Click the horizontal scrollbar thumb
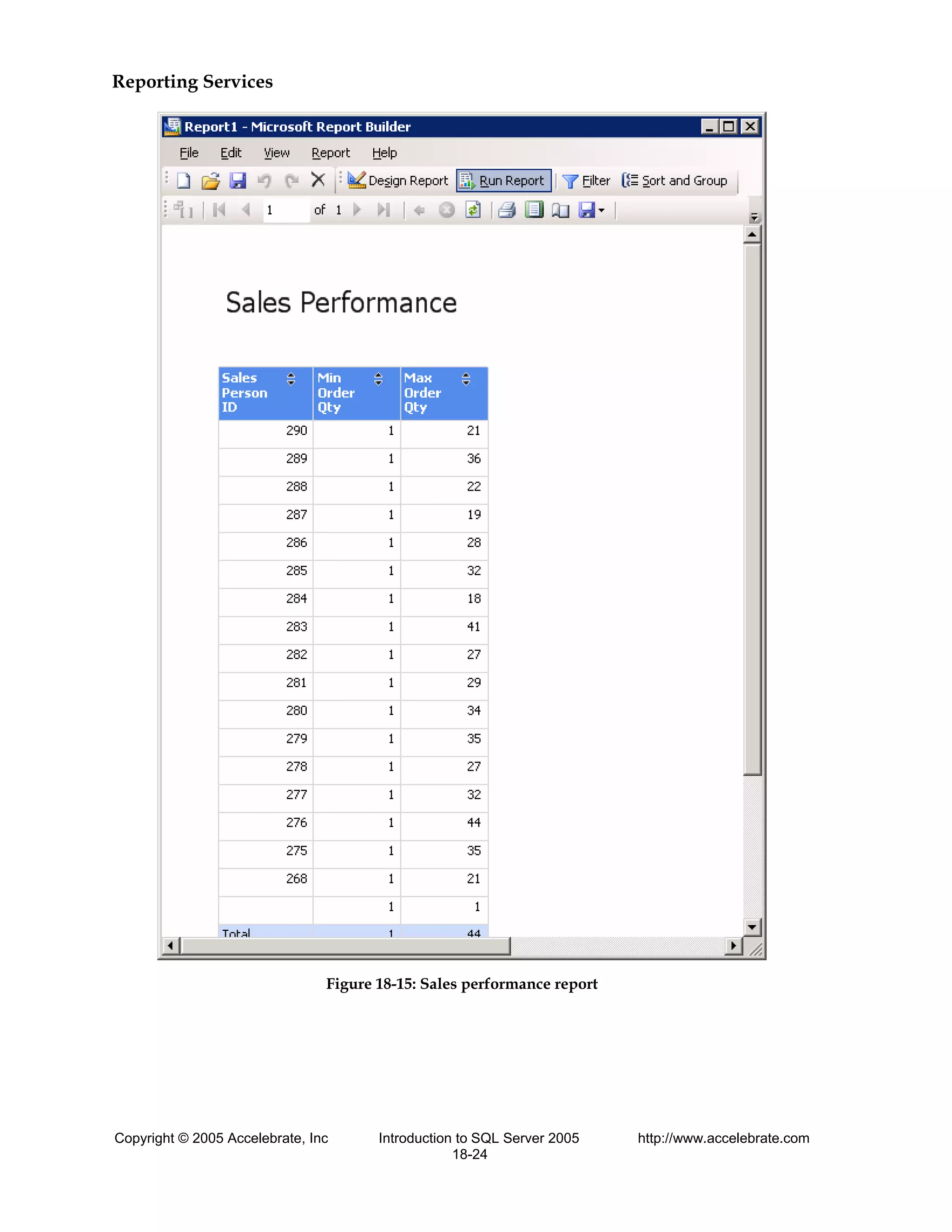Screen dimensions: 952x1232 (x=346, y=946)
